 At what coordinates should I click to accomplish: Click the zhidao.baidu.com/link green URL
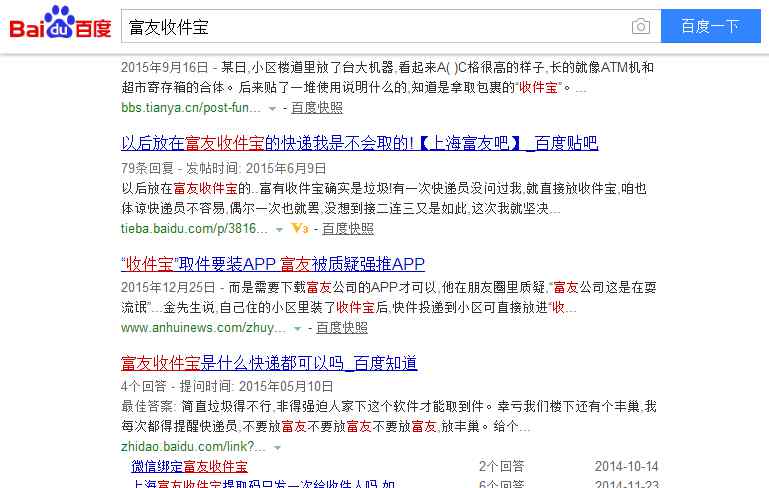pyautogui.click(x=193, y=446)
